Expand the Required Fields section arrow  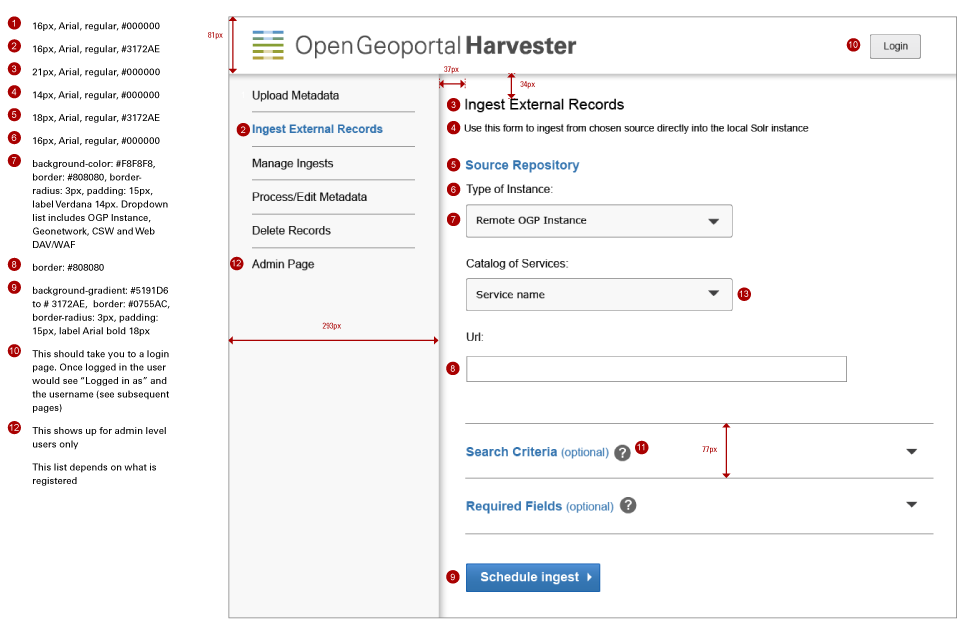[x=912, y=505]
